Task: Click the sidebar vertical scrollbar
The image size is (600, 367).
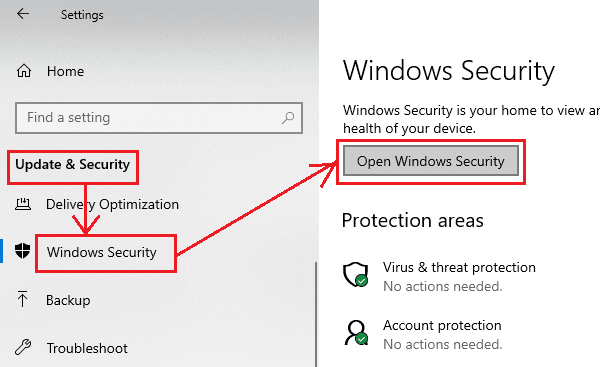Action: (316, 314)
